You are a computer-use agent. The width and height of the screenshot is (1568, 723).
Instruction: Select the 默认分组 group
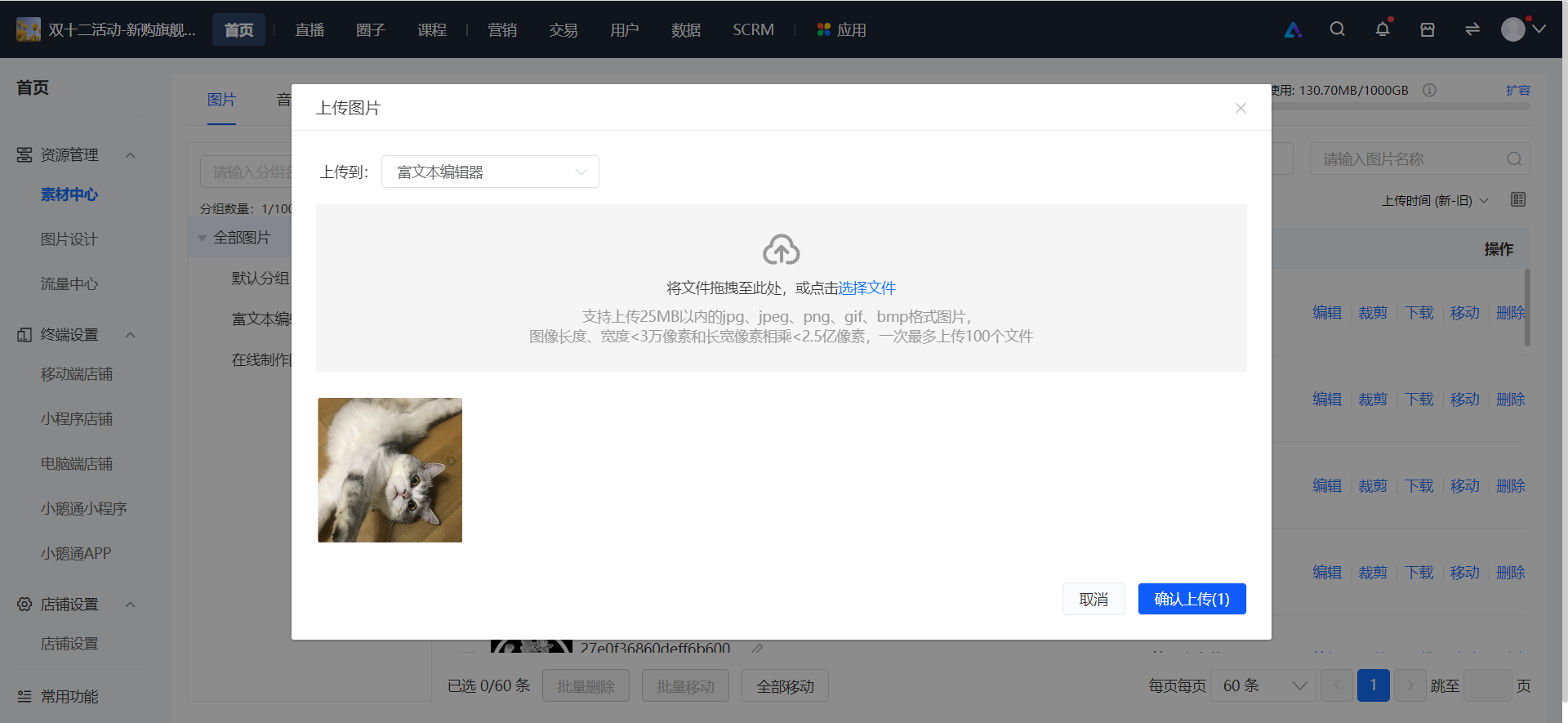coord(261,278)
